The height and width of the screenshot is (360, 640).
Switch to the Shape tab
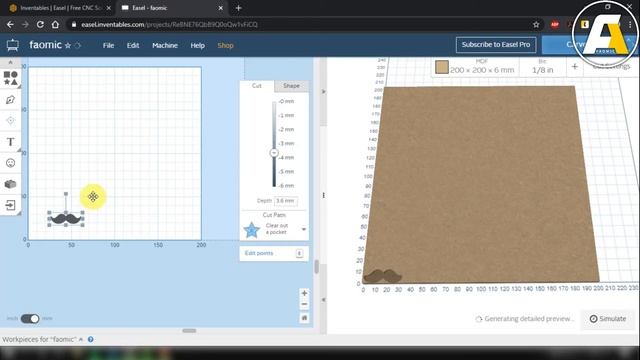coord(291,86)
